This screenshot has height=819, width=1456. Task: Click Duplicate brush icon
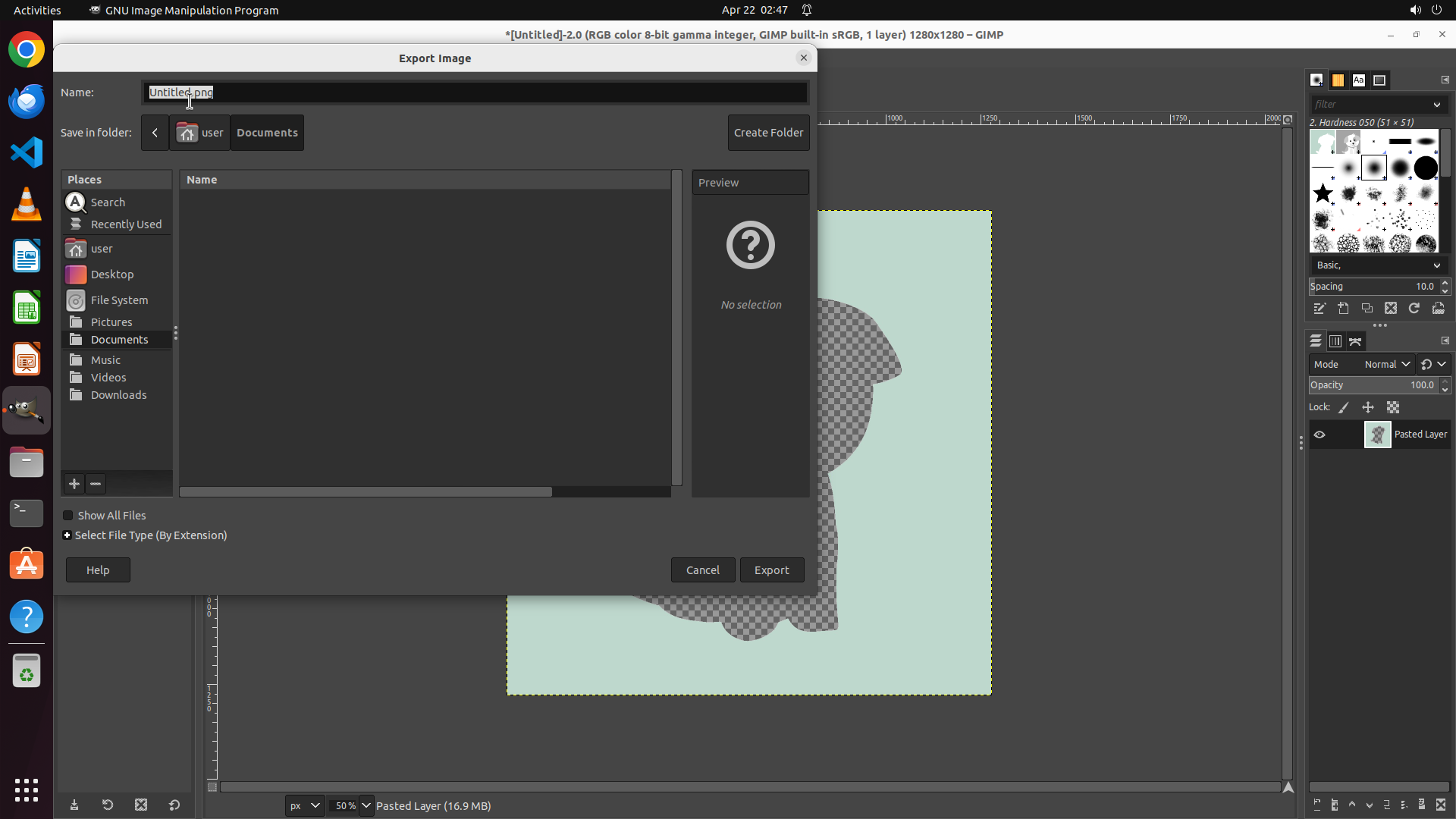coord(1367,309)
